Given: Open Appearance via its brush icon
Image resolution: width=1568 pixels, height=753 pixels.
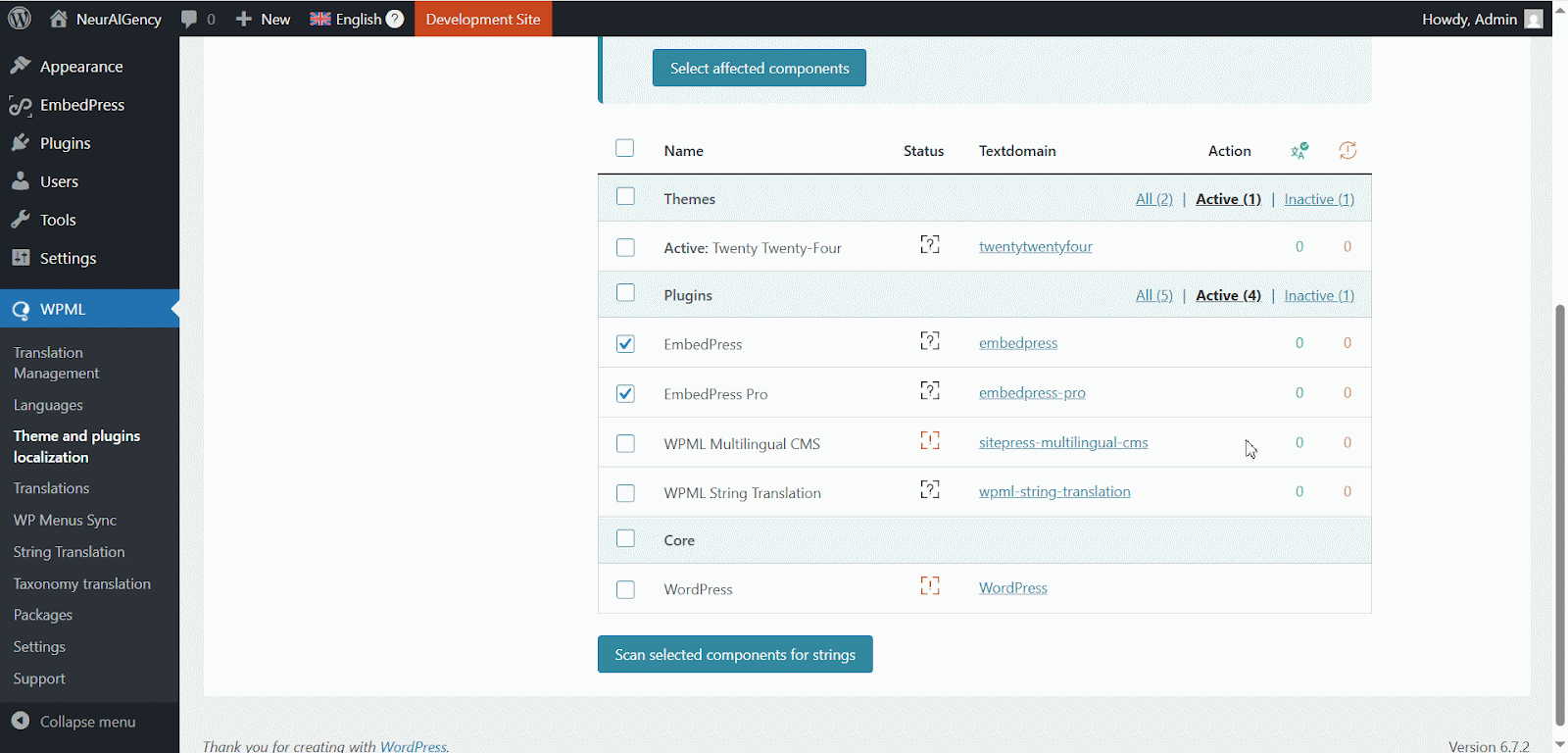Looking at the screenshot, I should 21,66.
